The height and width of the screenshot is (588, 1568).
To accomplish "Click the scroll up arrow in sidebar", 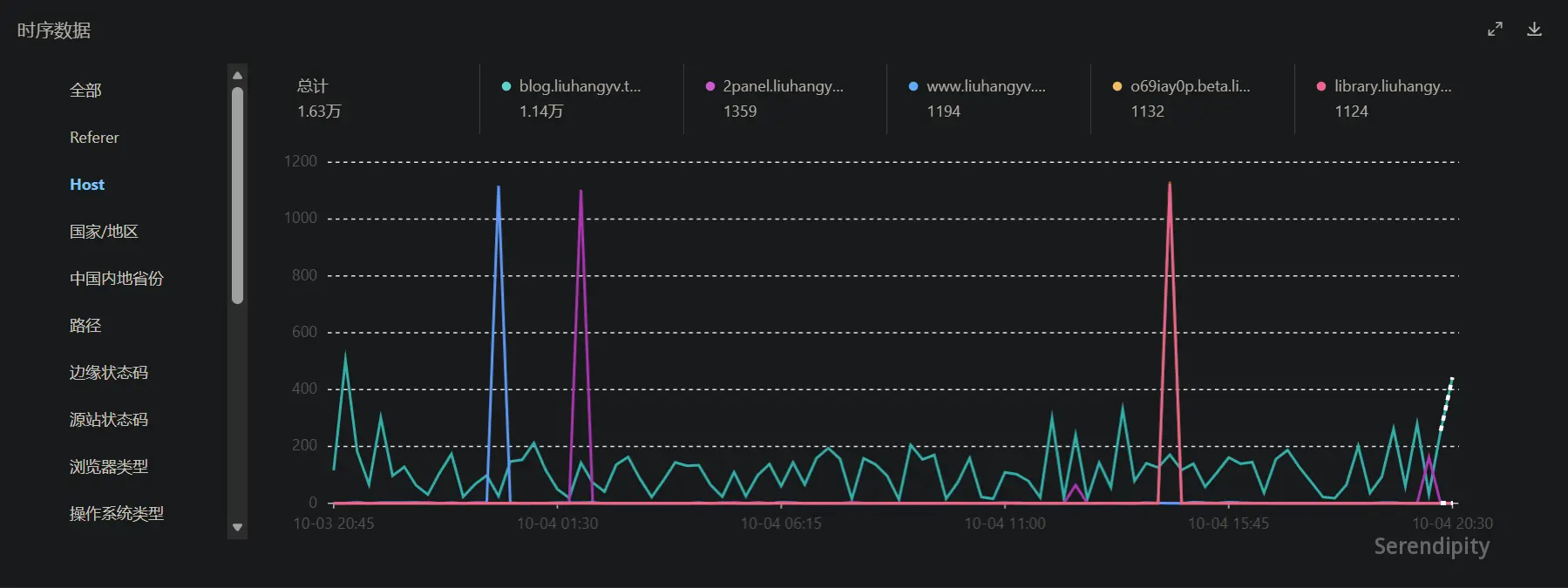I will pyautogui.click(x=237, y=76).
